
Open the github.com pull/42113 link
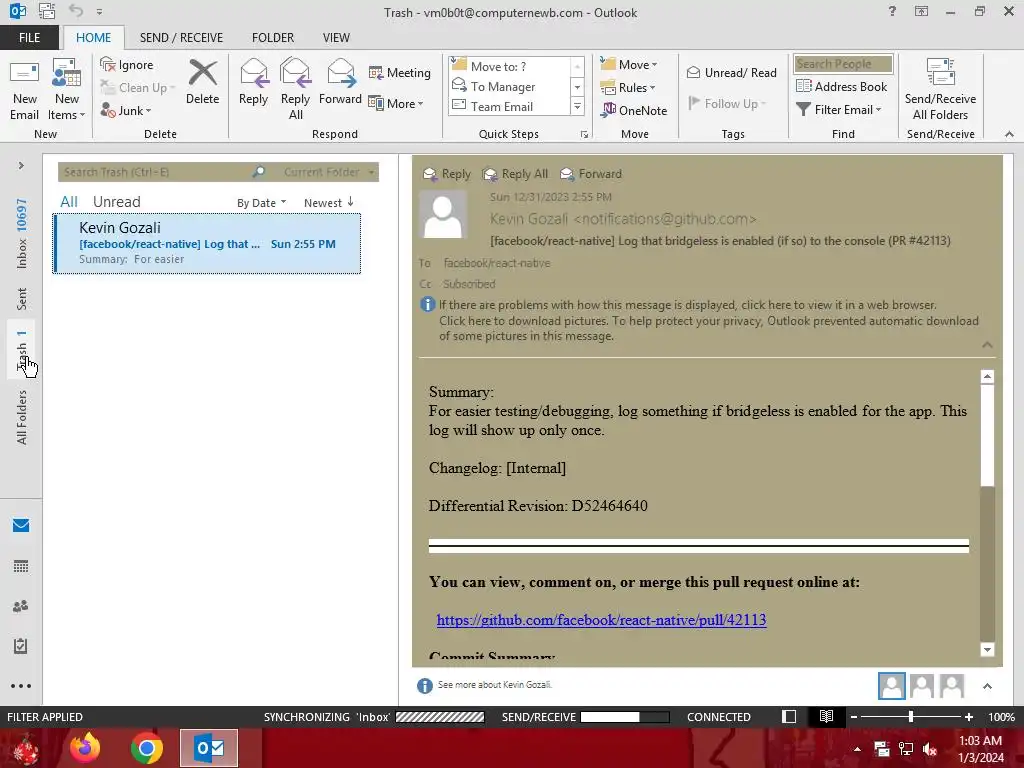(x=601, y=620)
